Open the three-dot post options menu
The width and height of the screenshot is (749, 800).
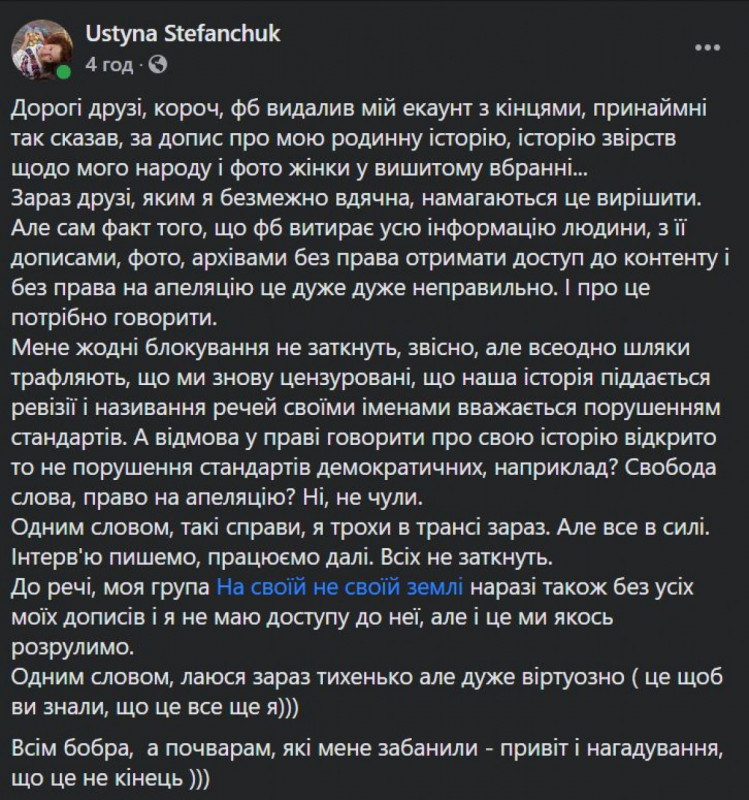pos(707,48)
